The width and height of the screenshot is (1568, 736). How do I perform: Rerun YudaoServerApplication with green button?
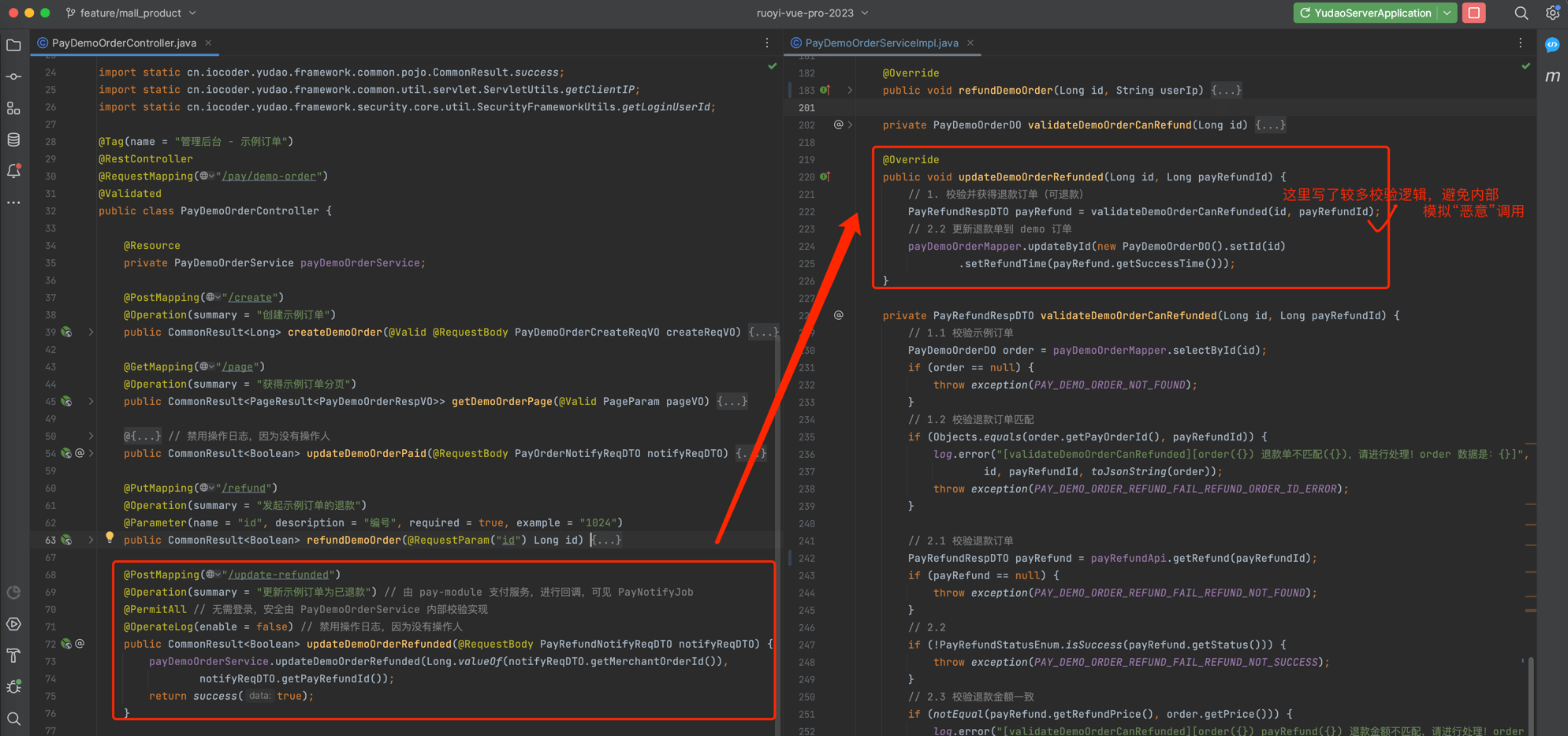click(1305, 13)
